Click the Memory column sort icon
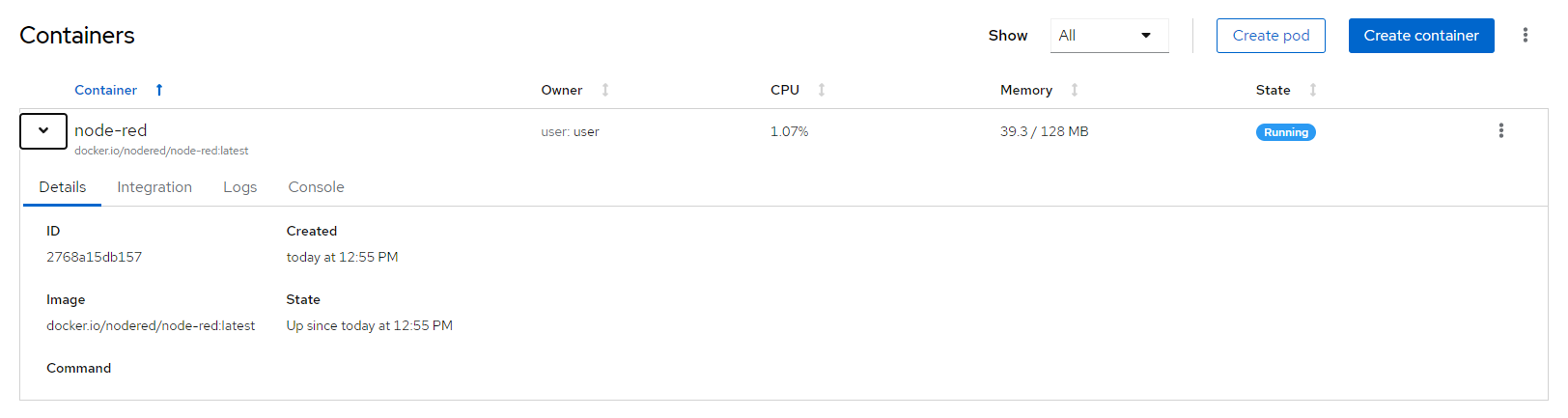Viewport: 1568px width, 418px height. click(x=1075, y=90)
